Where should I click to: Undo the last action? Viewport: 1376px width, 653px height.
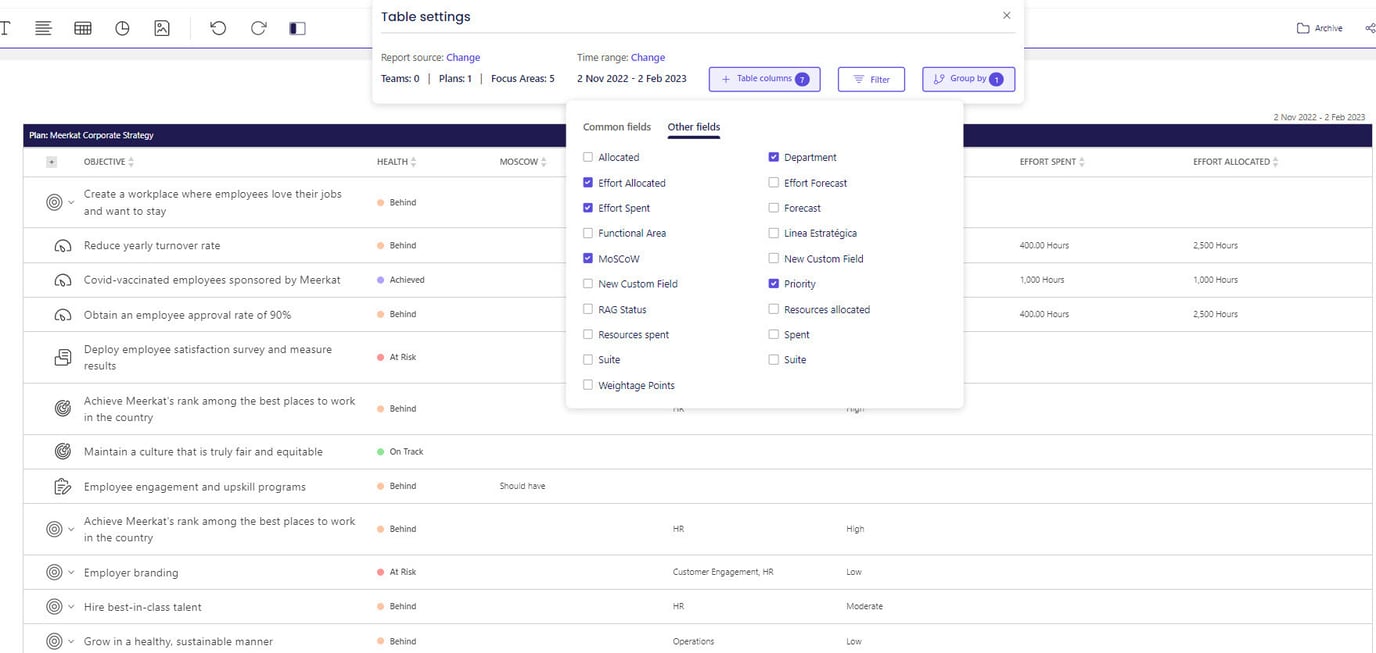pyautogui.click(x=218, y=28)
